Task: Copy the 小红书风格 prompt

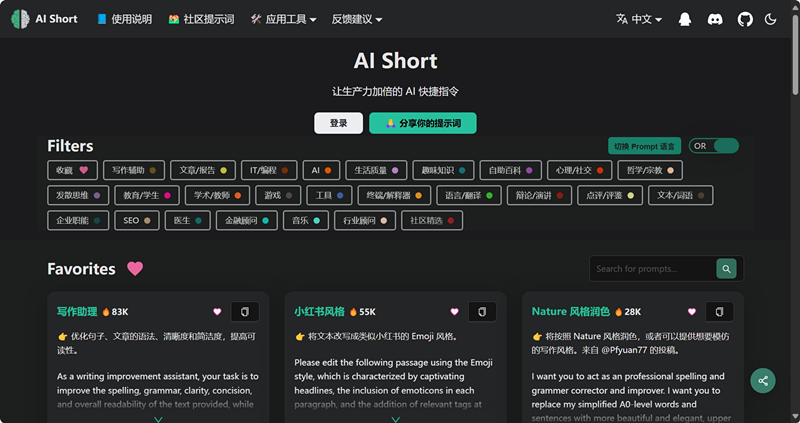Action: tap(482, 312)
